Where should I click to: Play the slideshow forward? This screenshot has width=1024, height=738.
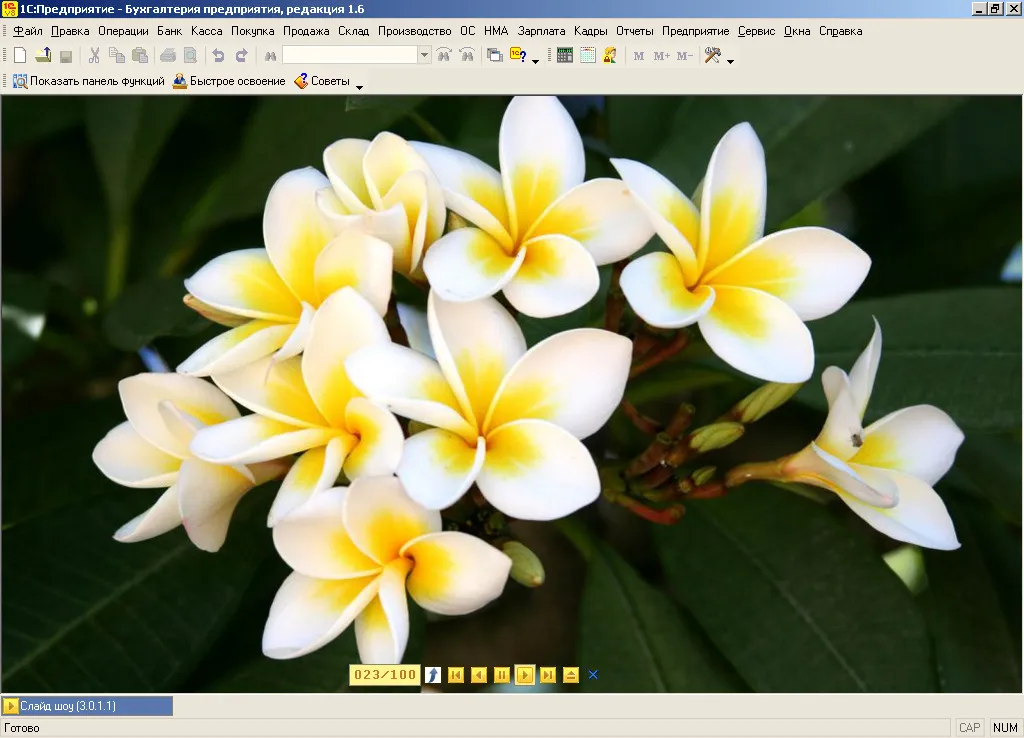click(x=524, y=675)
